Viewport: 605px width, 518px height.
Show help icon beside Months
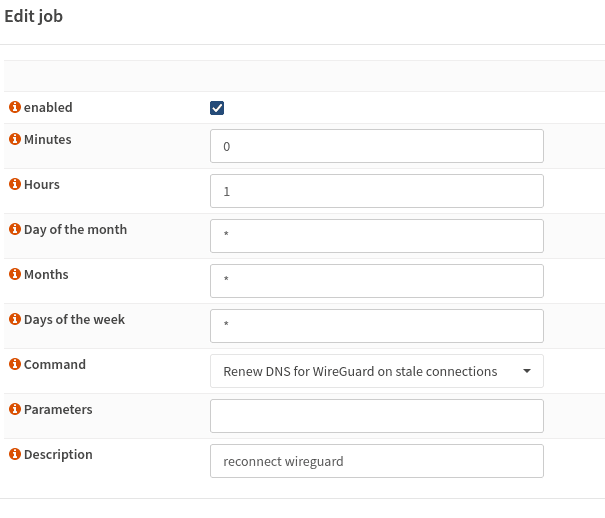pyautogui.click(x=15, y=274)
